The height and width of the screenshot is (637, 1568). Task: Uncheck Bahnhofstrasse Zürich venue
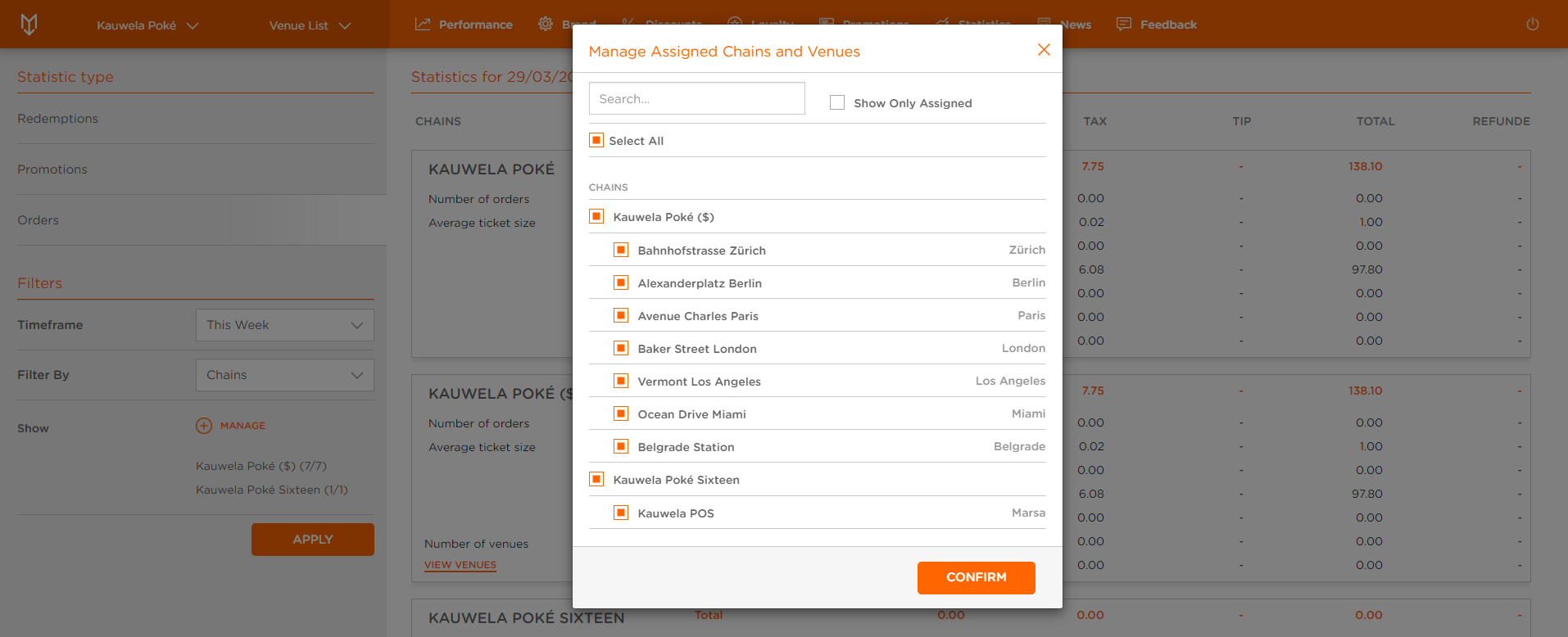[621, 250]
